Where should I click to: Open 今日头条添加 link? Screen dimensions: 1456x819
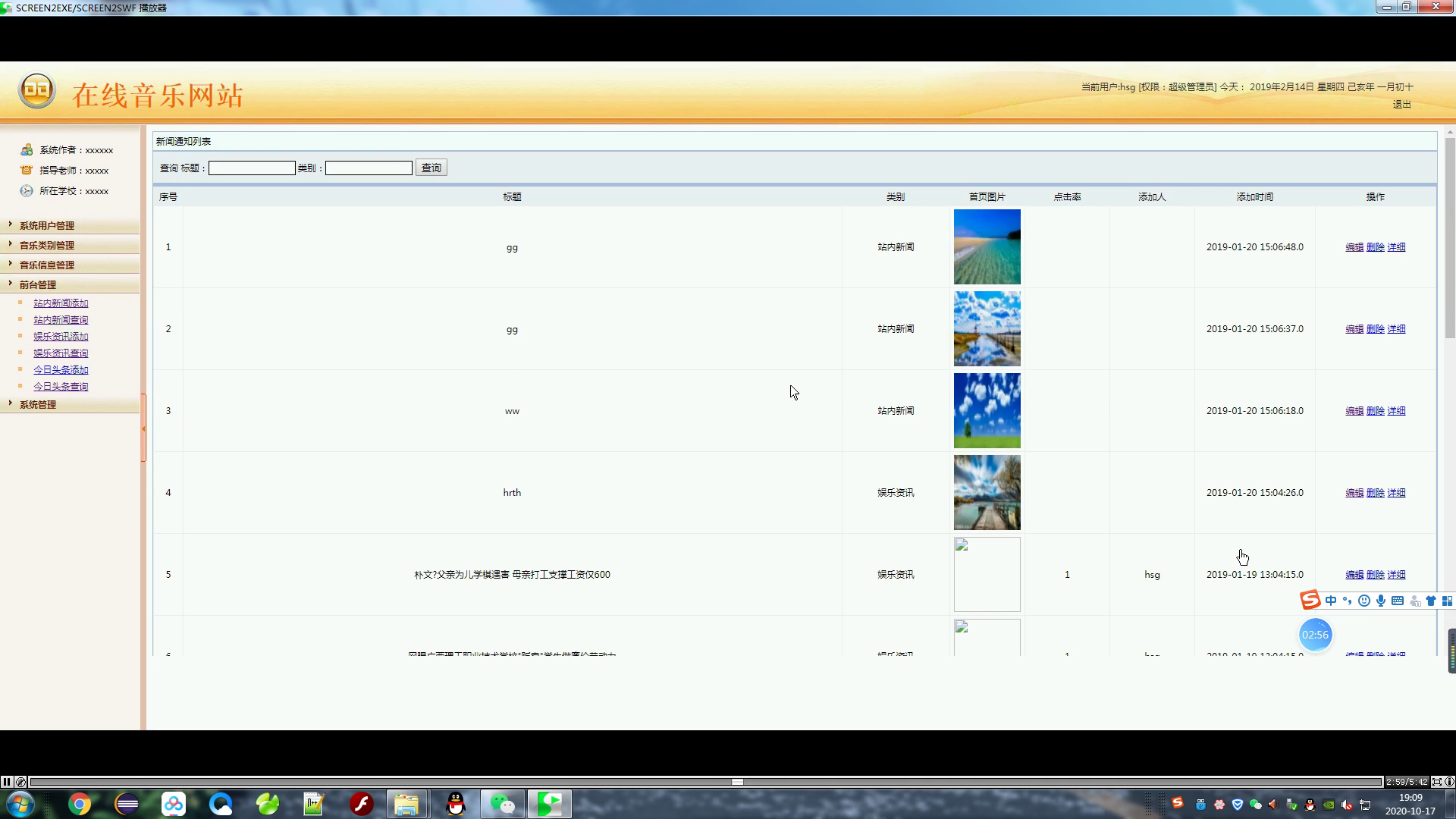point(61,370)
